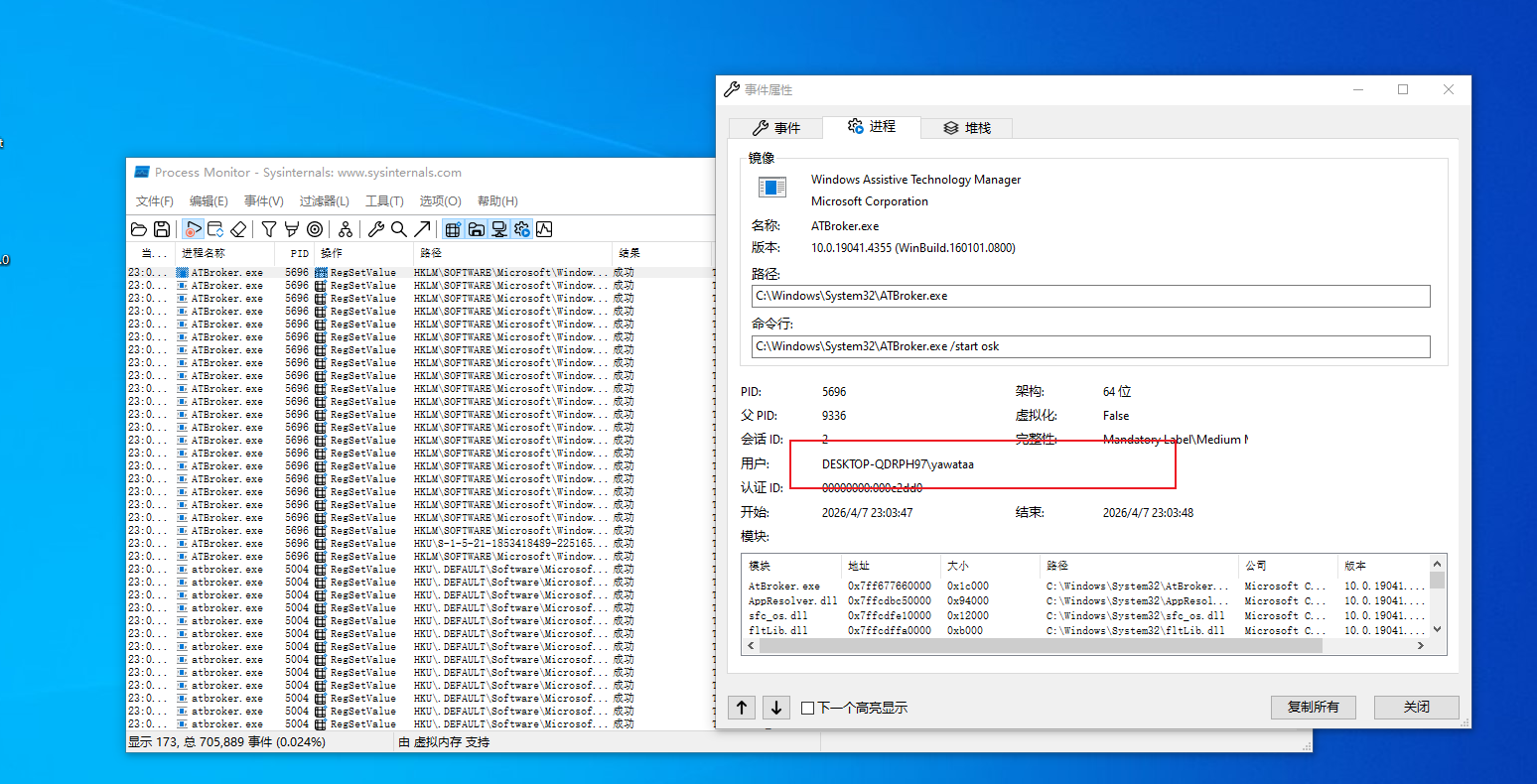Select the sfc_os.dll module row
The height and width of the screenshot is (784, 1537).
1086,615
